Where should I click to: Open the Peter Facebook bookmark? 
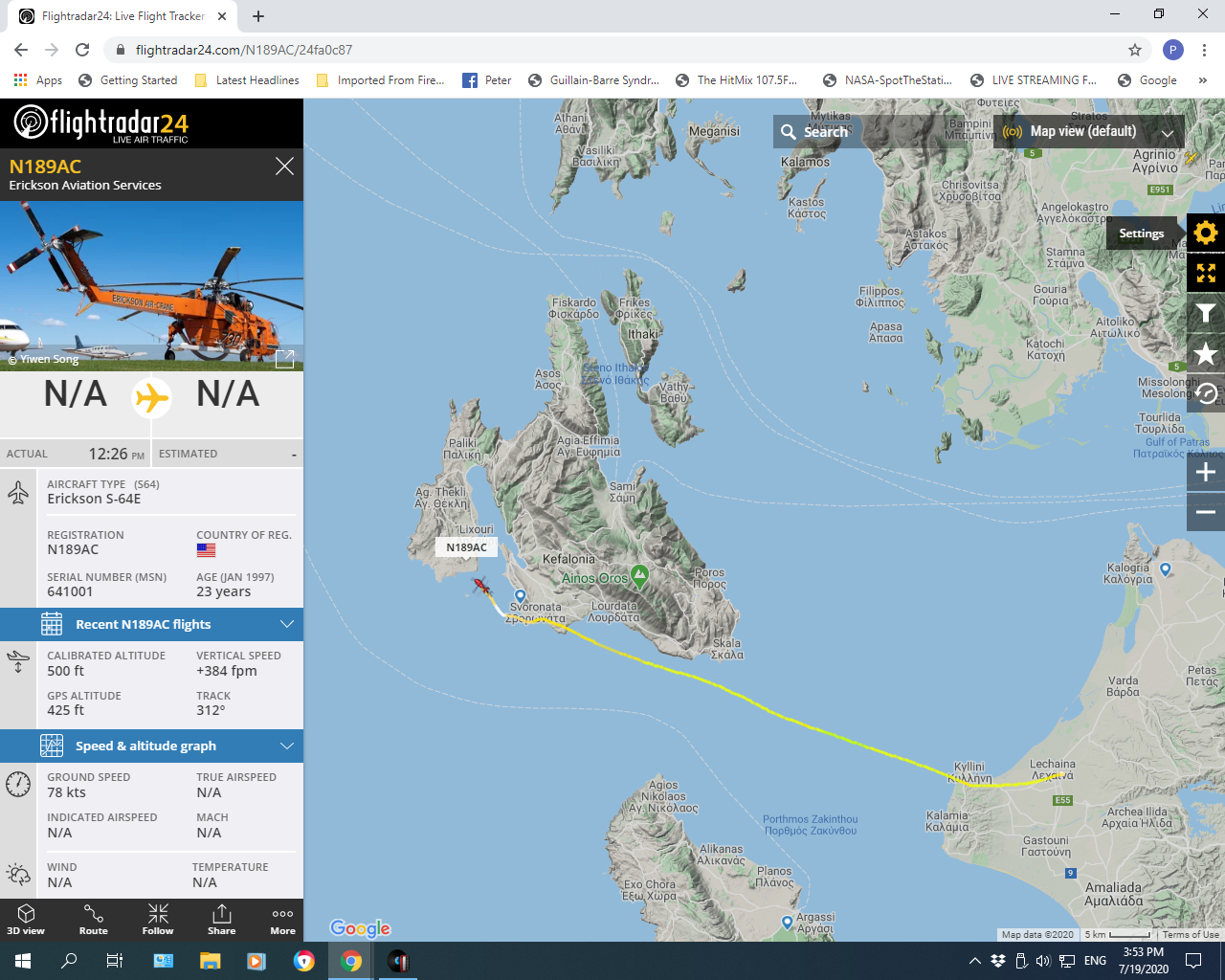point(487,80)
